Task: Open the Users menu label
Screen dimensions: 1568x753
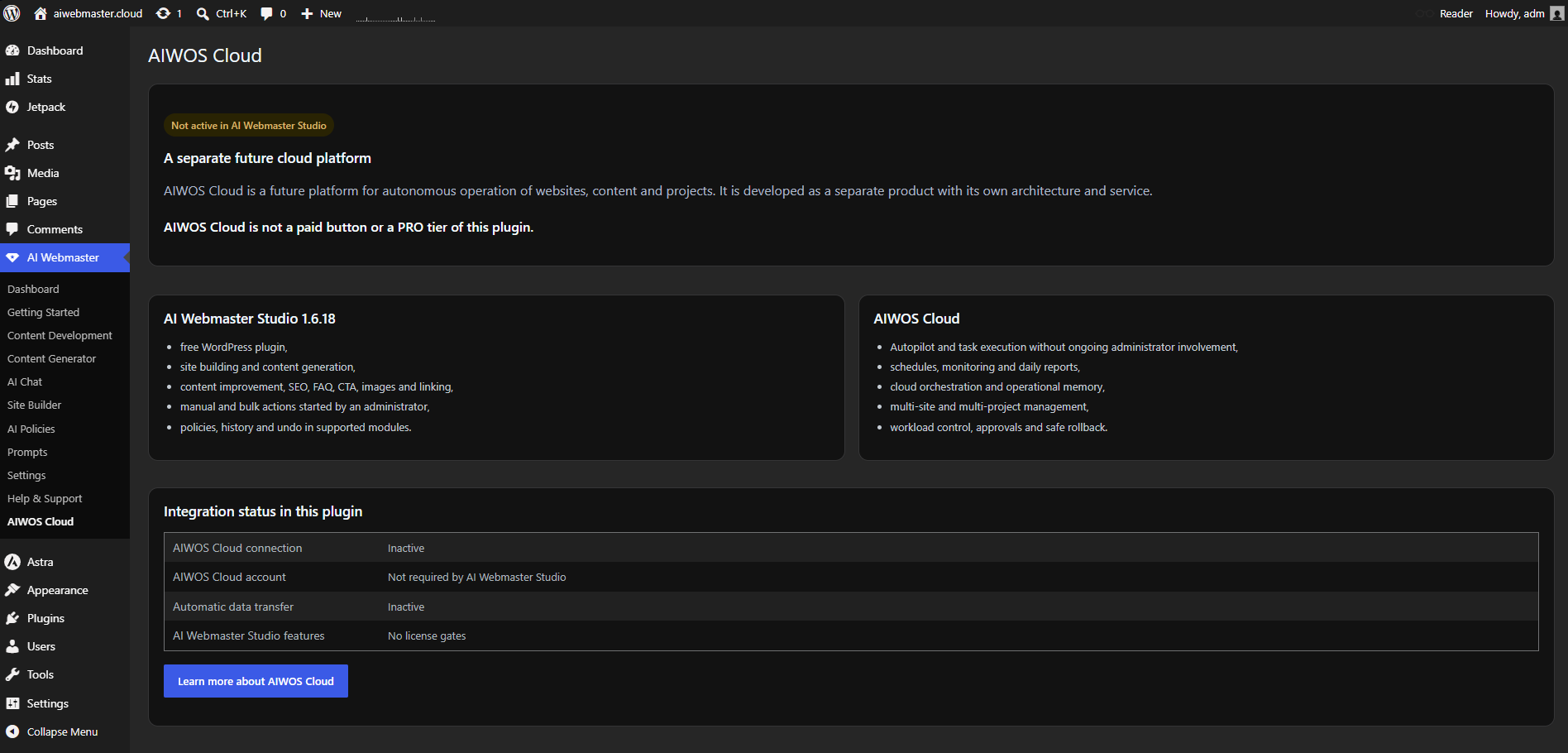Action: (x=41, y=646)
